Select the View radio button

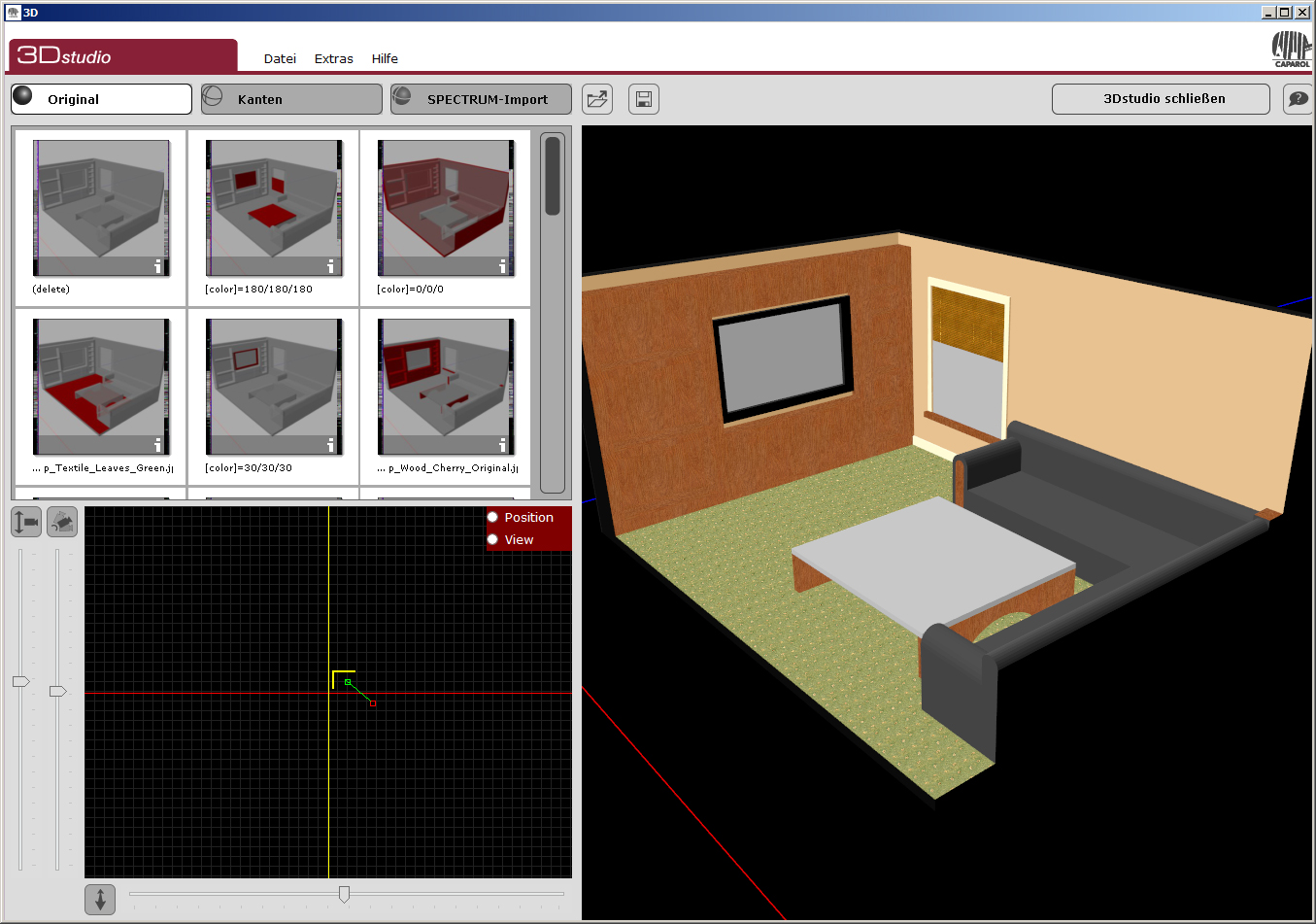tap(492, 539)
